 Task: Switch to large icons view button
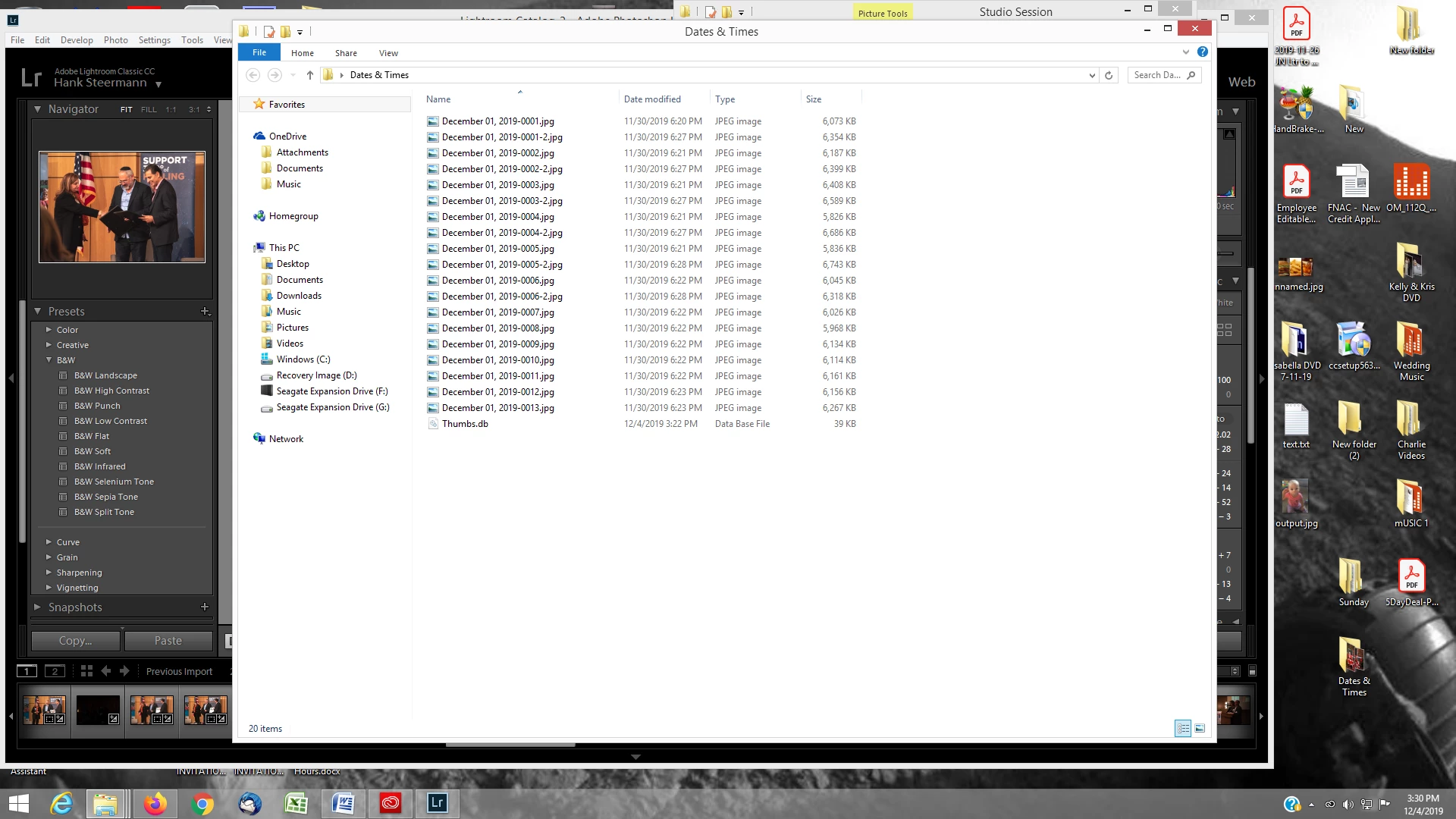[1200, 729]
